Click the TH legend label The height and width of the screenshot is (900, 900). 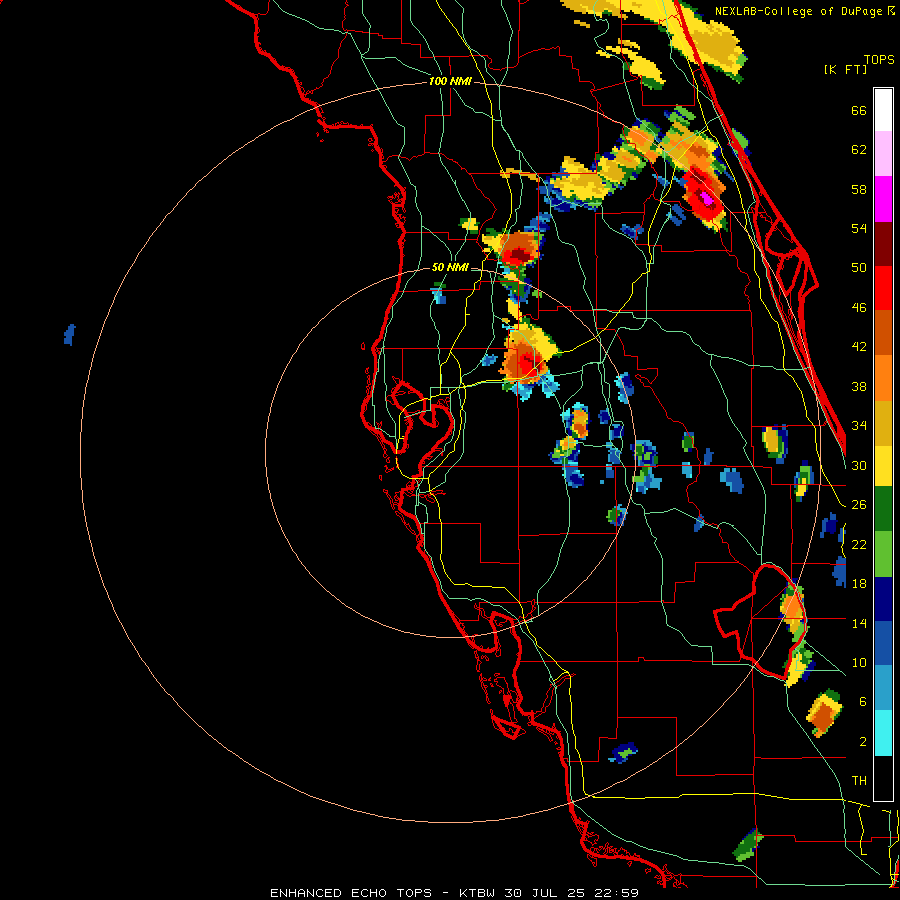click(859, 781)
